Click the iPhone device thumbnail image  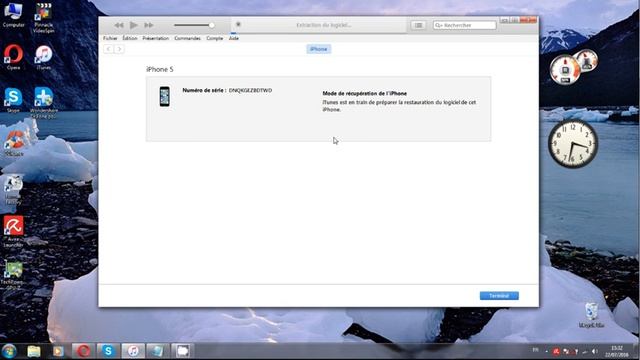164,97
